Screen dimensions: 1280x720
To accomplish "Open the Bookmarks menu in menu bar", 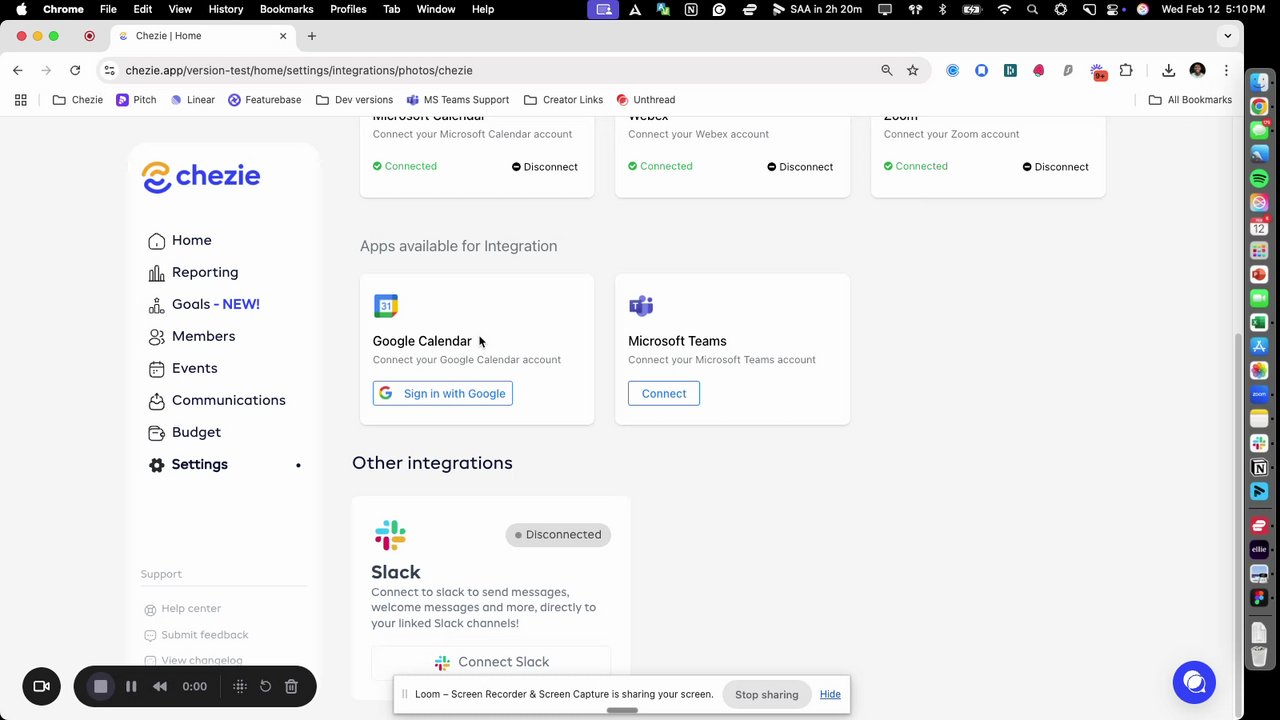I will [x=286, y=9].
